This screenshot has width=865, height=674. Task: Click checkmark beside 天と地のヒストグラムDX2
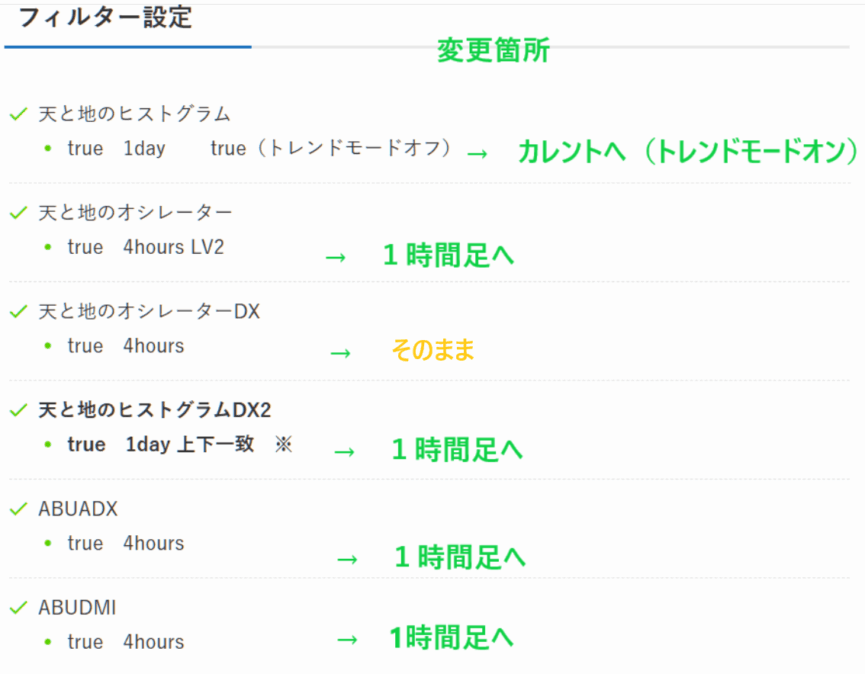coord(17,411)
